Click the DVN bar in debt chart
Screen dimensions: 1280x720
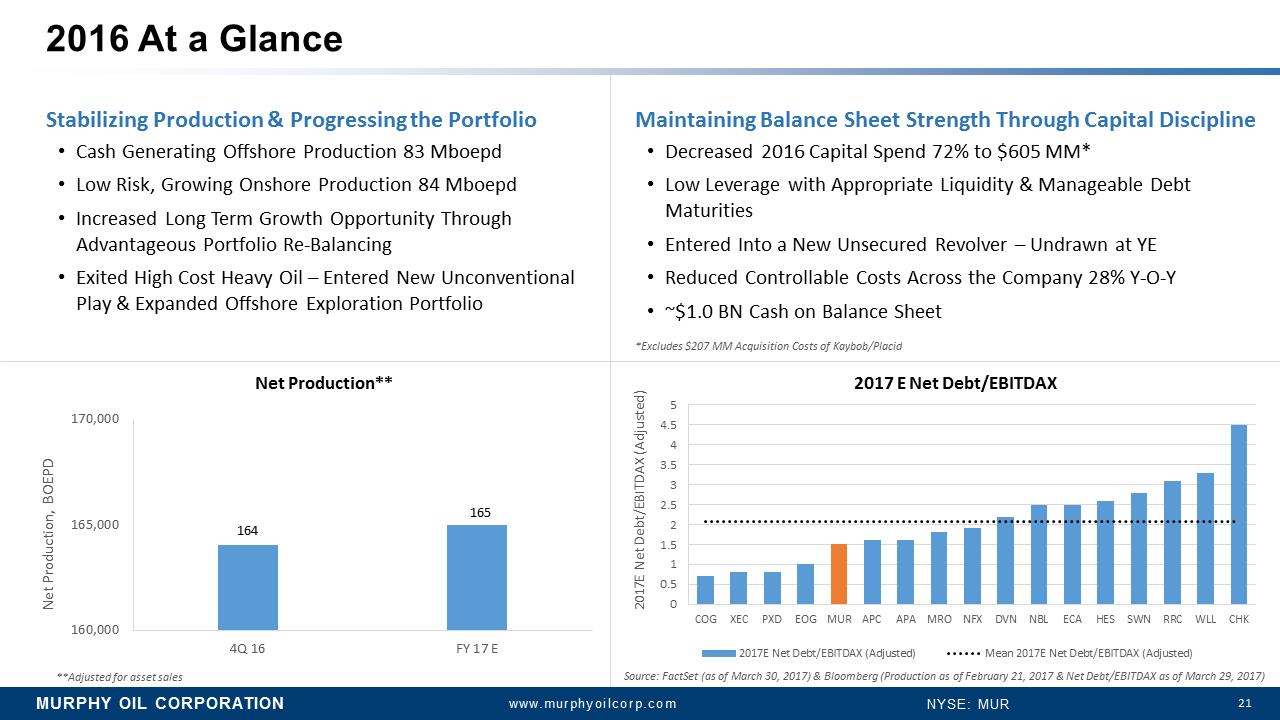(1006, 560)
